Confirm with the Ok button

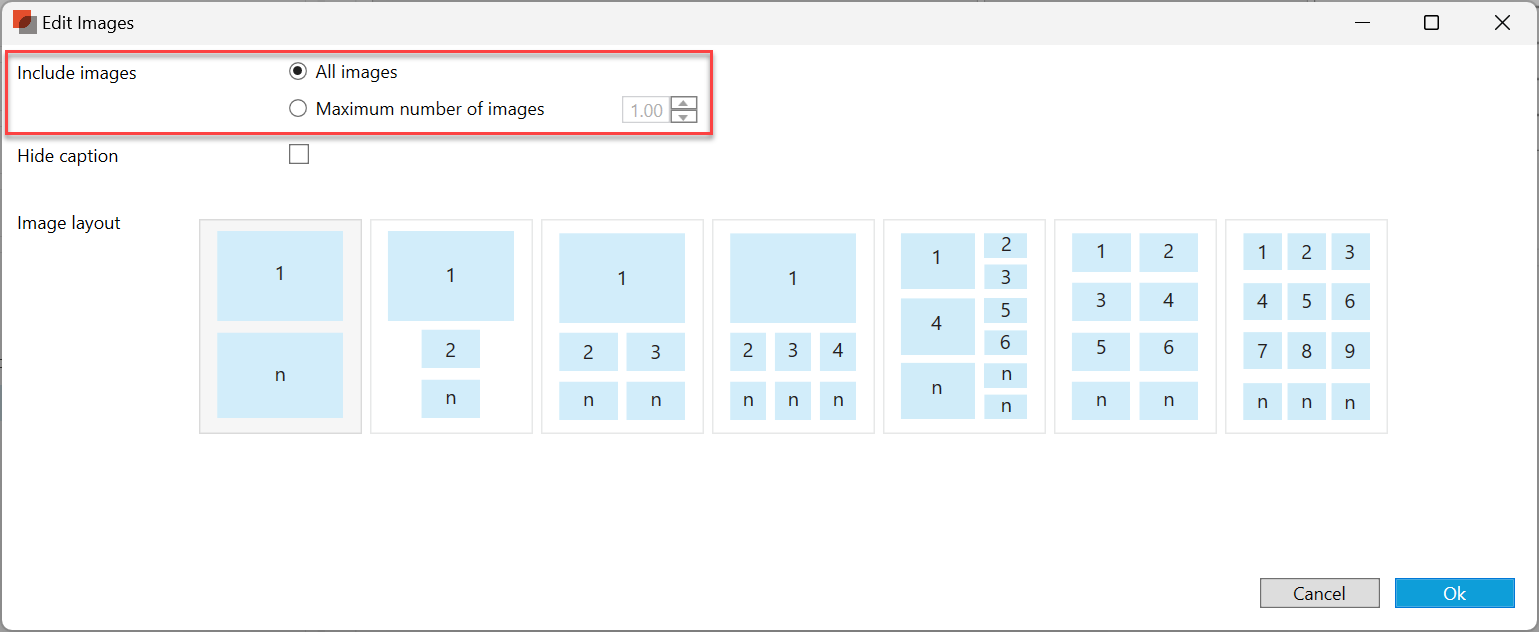(1454, 593)
